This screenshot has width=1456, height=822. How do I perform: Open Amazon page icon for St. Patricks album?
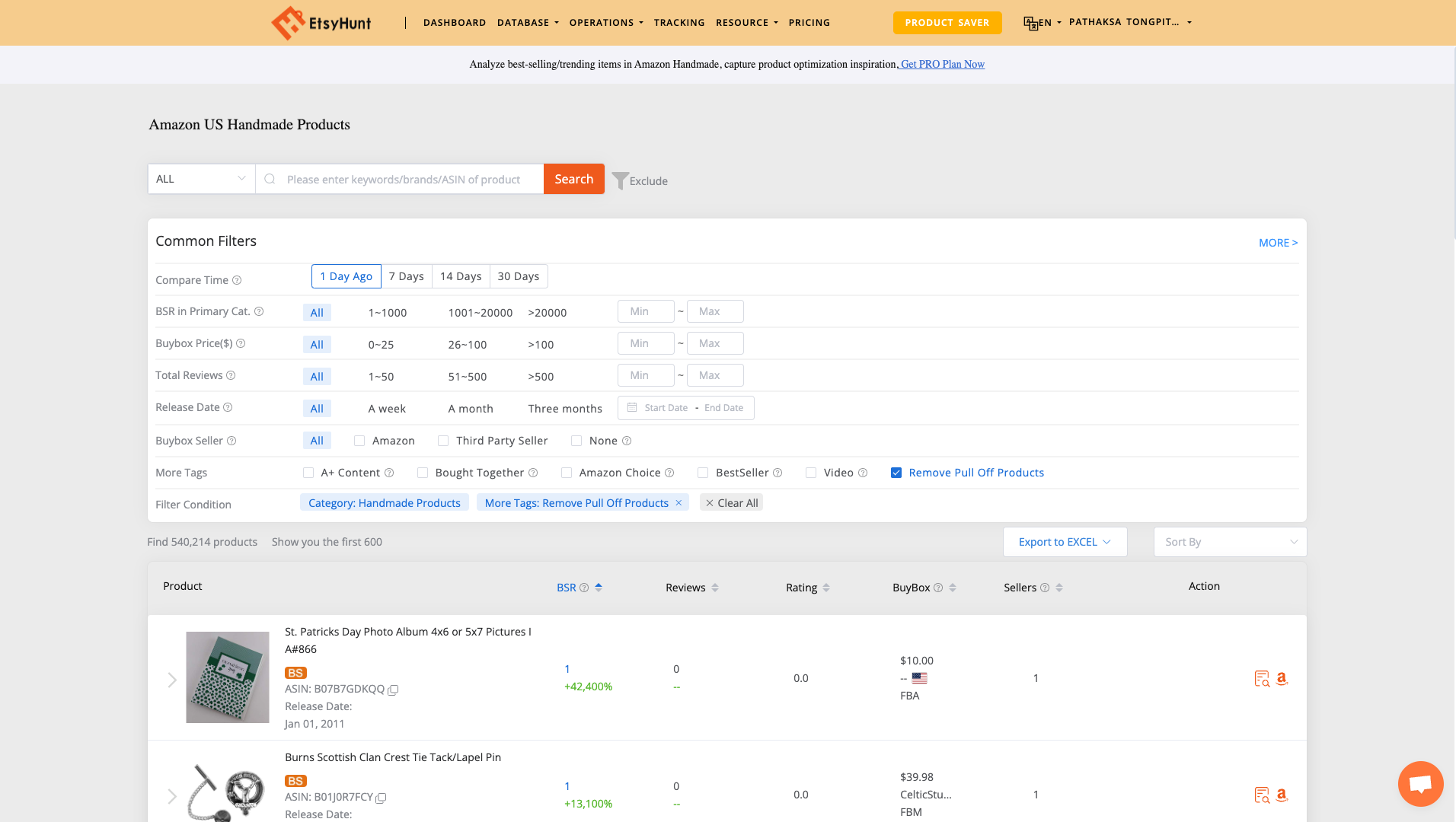[x=1282, y=678]
